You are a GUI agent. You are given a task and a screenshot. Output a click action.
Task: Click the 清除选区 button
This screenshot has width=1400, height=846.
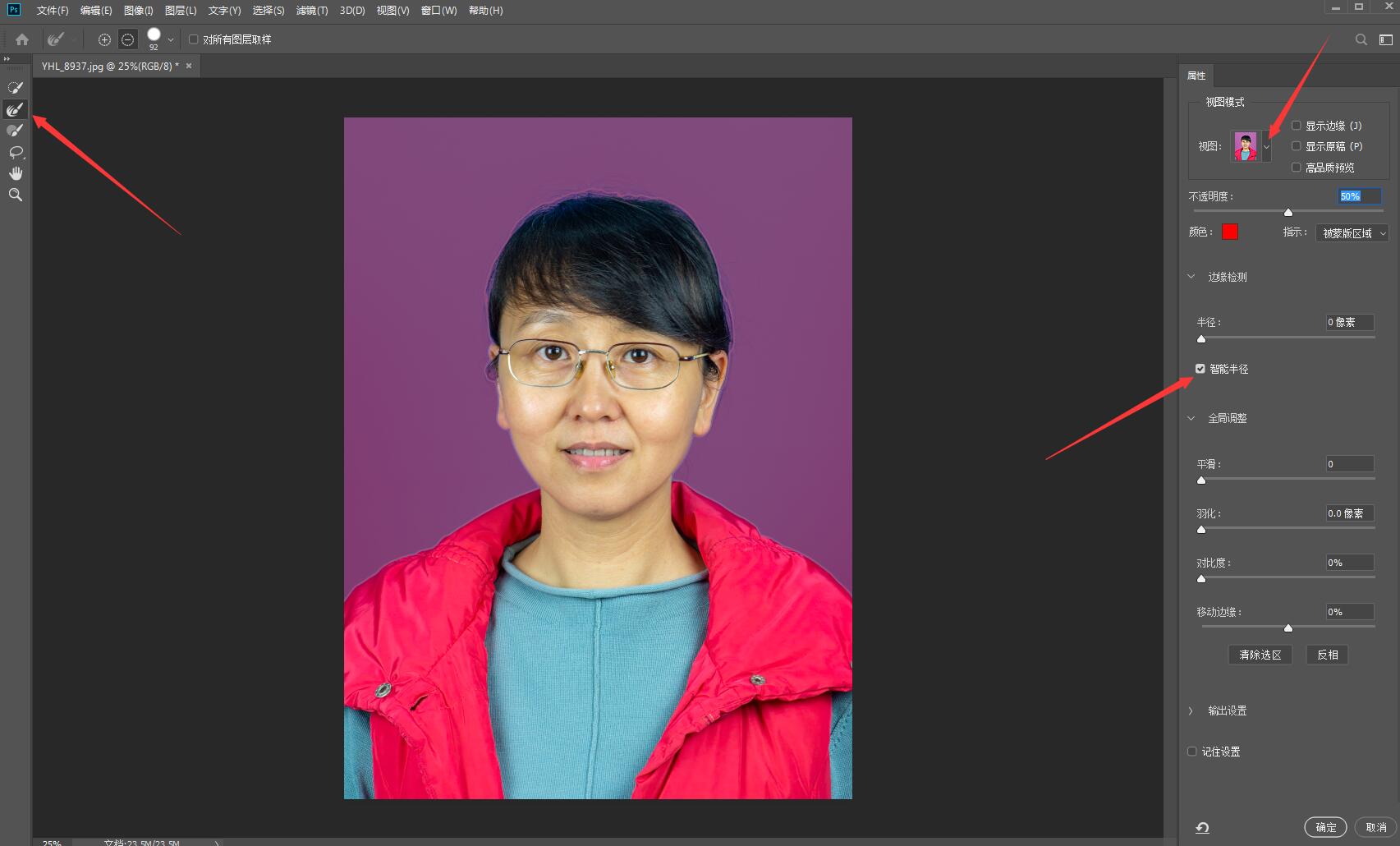1260,655
